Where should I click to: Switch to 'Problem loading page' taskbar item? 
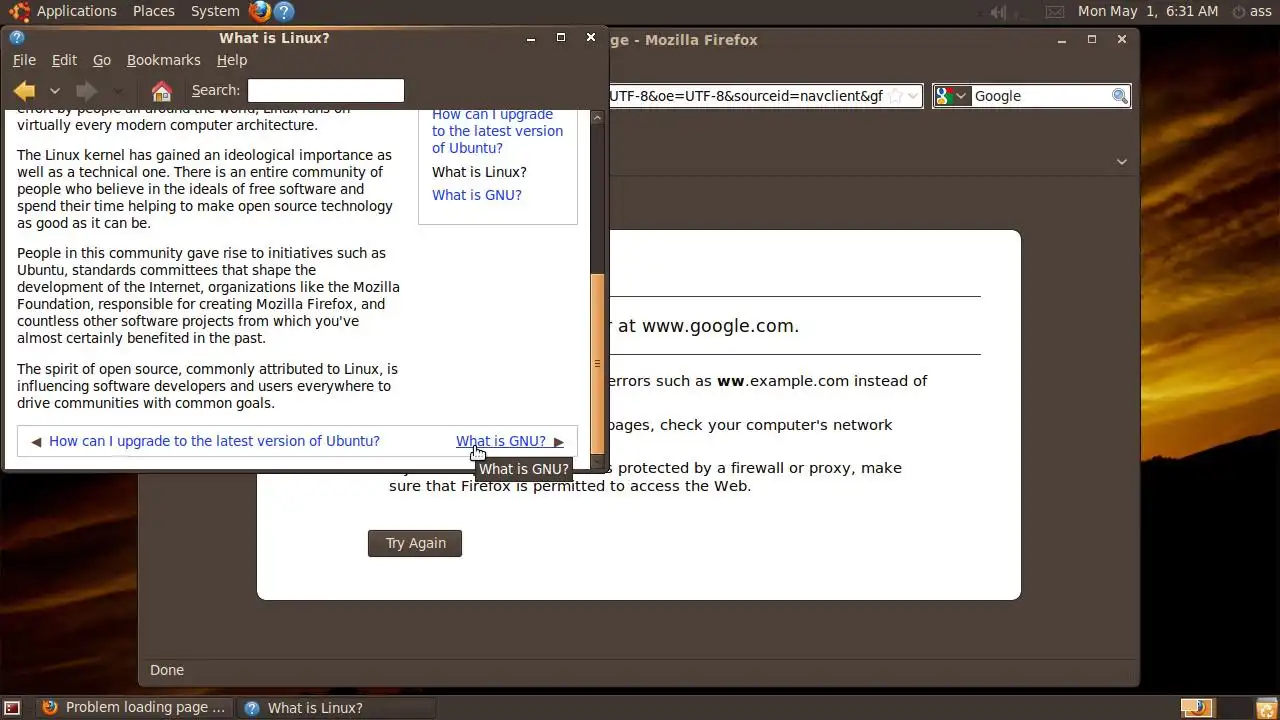135,708
